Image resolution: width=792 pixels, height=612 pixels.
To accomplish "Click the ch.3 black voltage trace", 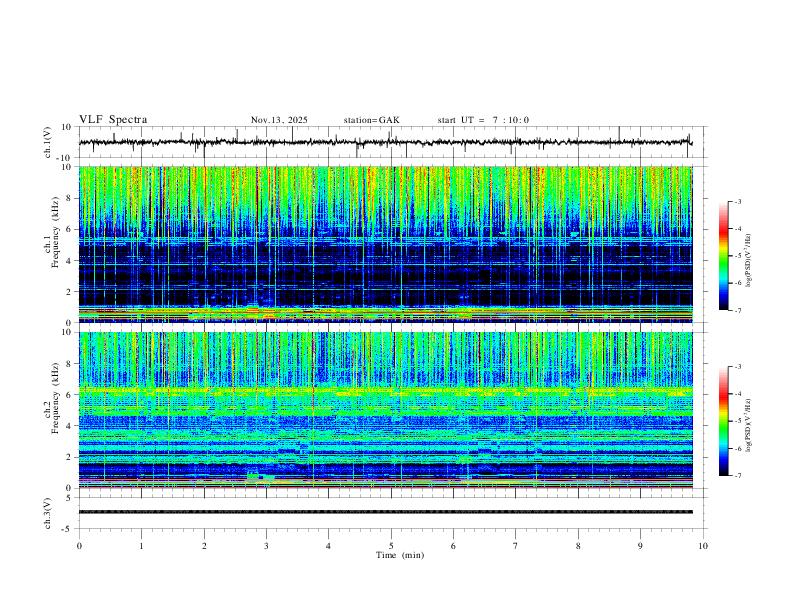I will [x=385, y=512].
